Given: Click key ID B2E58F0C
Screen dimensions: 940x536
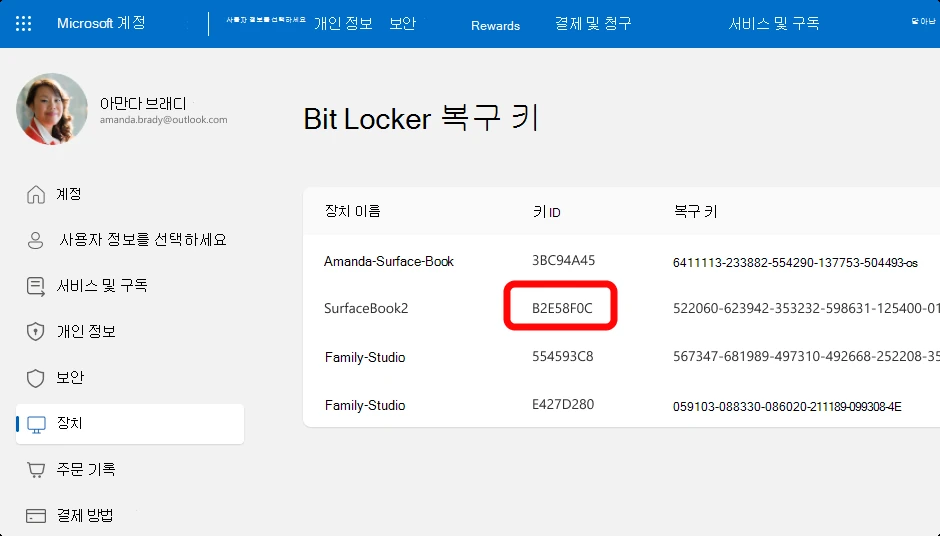Looking at the screenshot, I should tap(562, 308).
